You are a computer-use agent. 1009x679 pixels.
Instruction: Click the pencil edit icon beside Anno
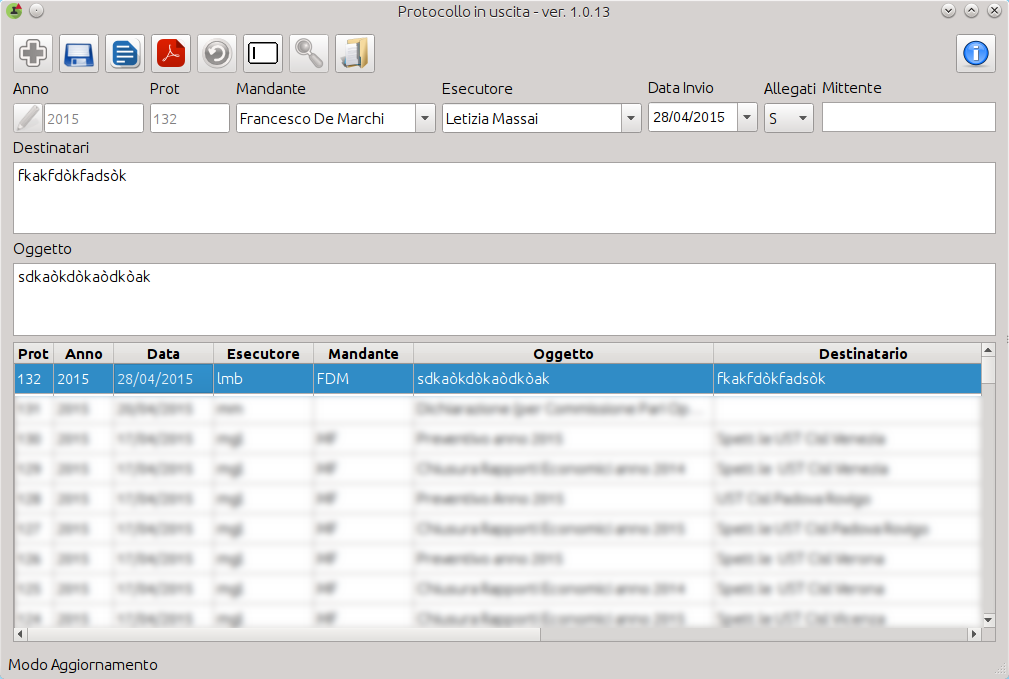tap(28, 118)
